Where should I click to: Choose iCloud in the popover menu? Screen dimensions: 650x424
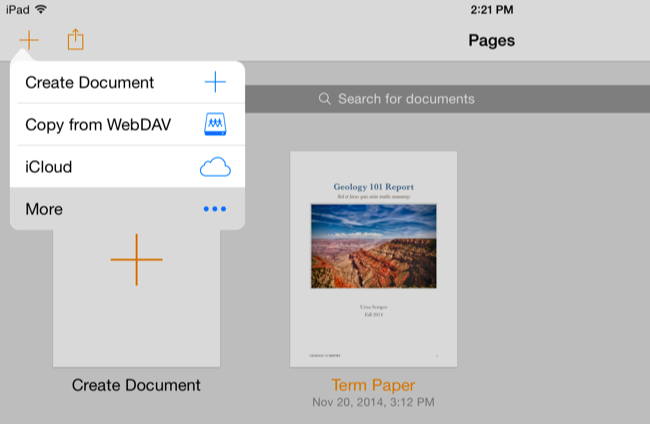tap(127, 167)
